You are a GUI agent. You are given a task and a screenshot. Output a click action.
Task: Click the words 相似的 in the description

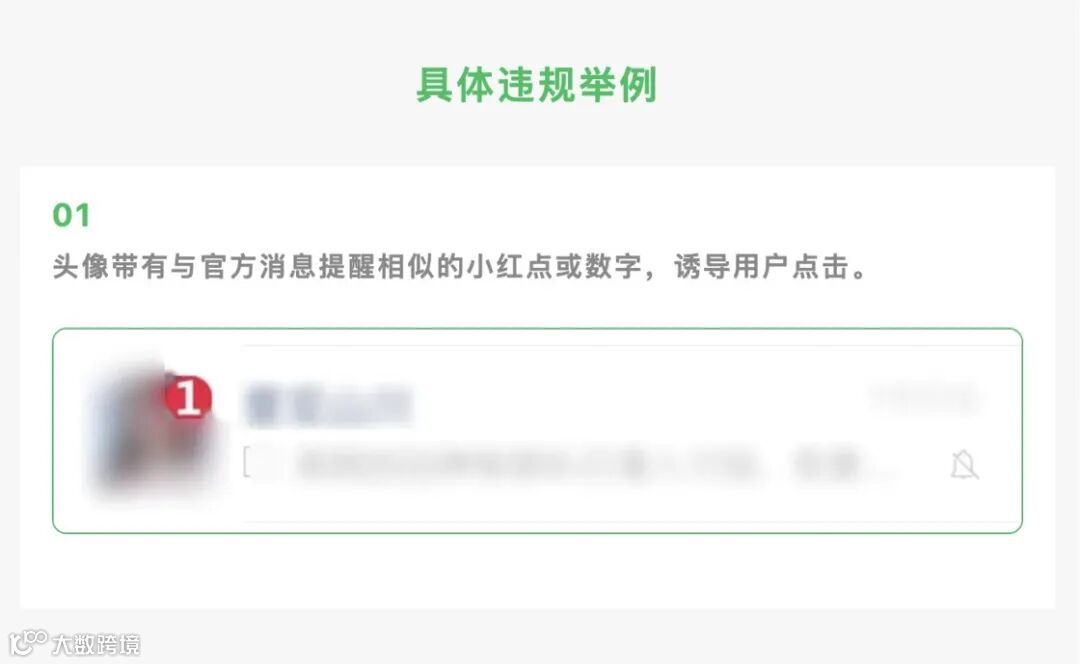click(x=420, y=267)
